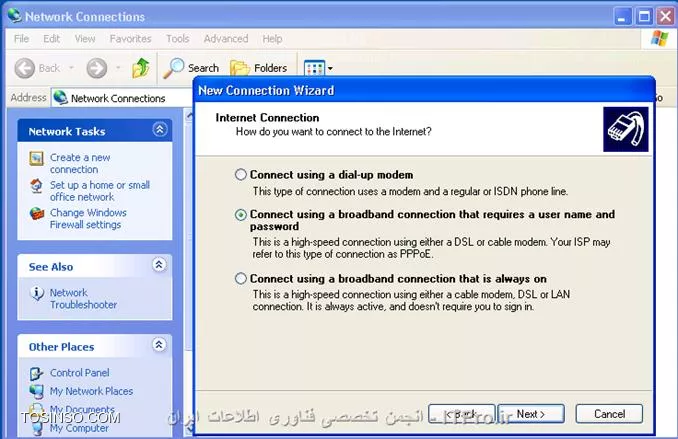Collapse the Other Places panel

click(x=159, y=345)
